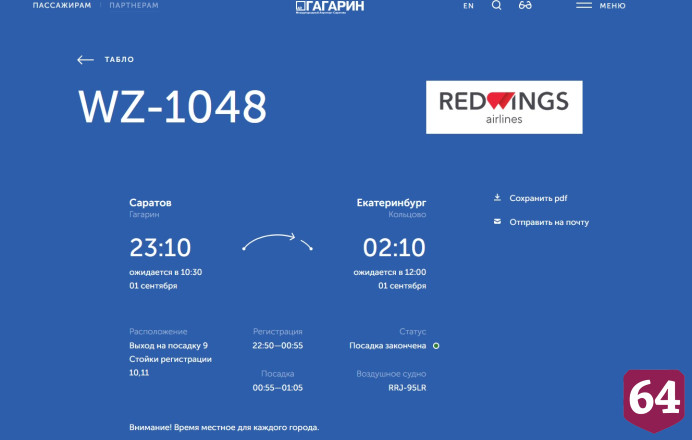This screenshot has width=692, height=440.
Task: Open the МЕНЮ label
Action: 612,6
